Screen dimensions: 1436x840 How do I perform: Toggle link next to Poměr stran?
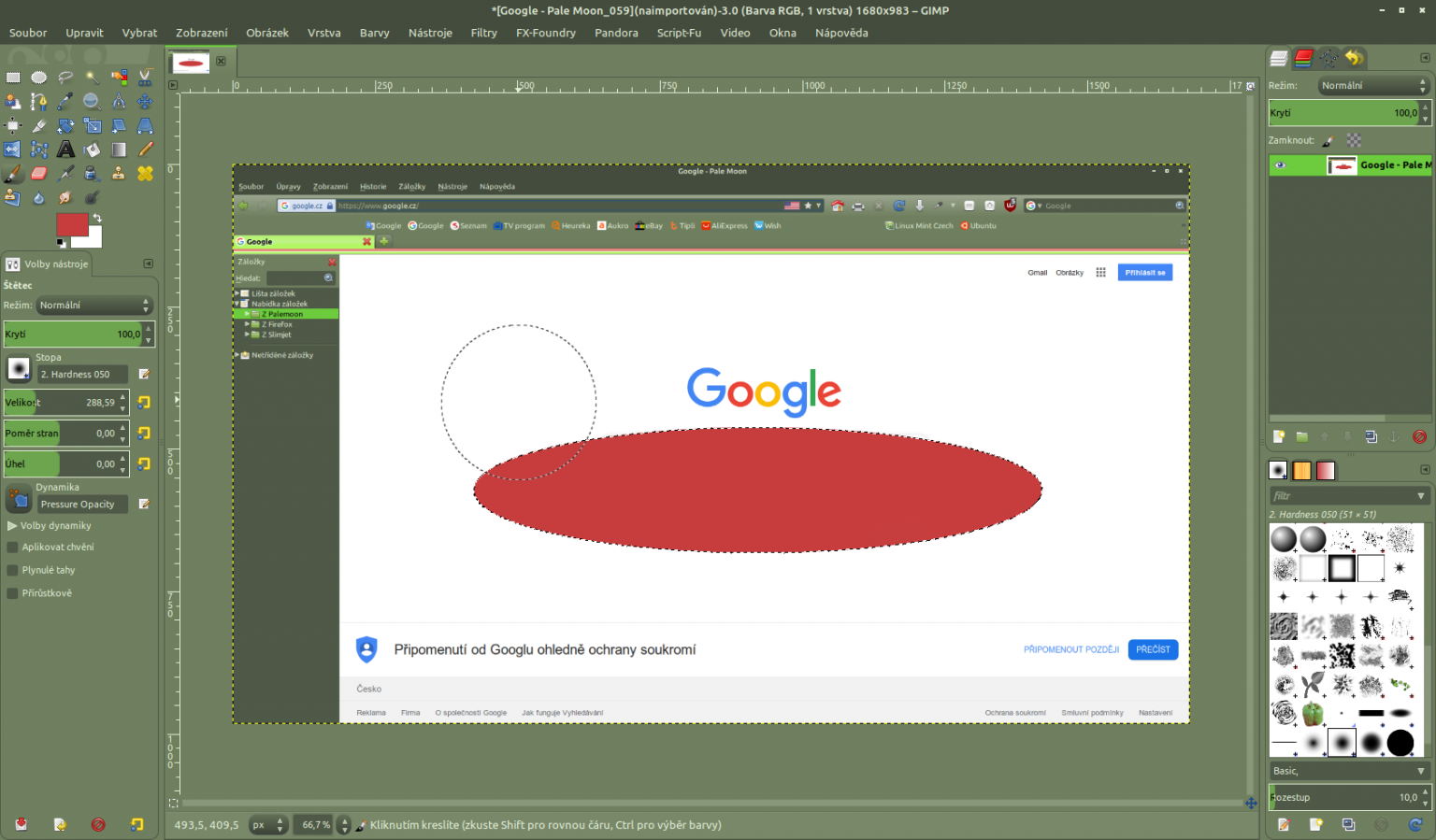click(x=144, y=433)
